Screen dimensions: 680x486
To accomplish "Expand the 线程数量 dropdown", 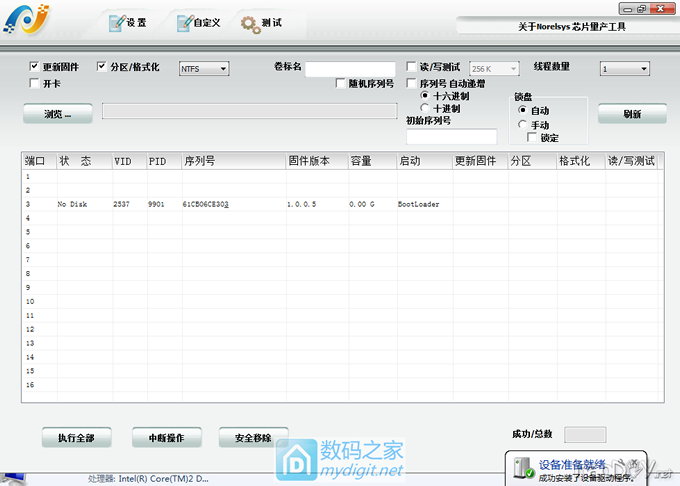I will 624,69.
